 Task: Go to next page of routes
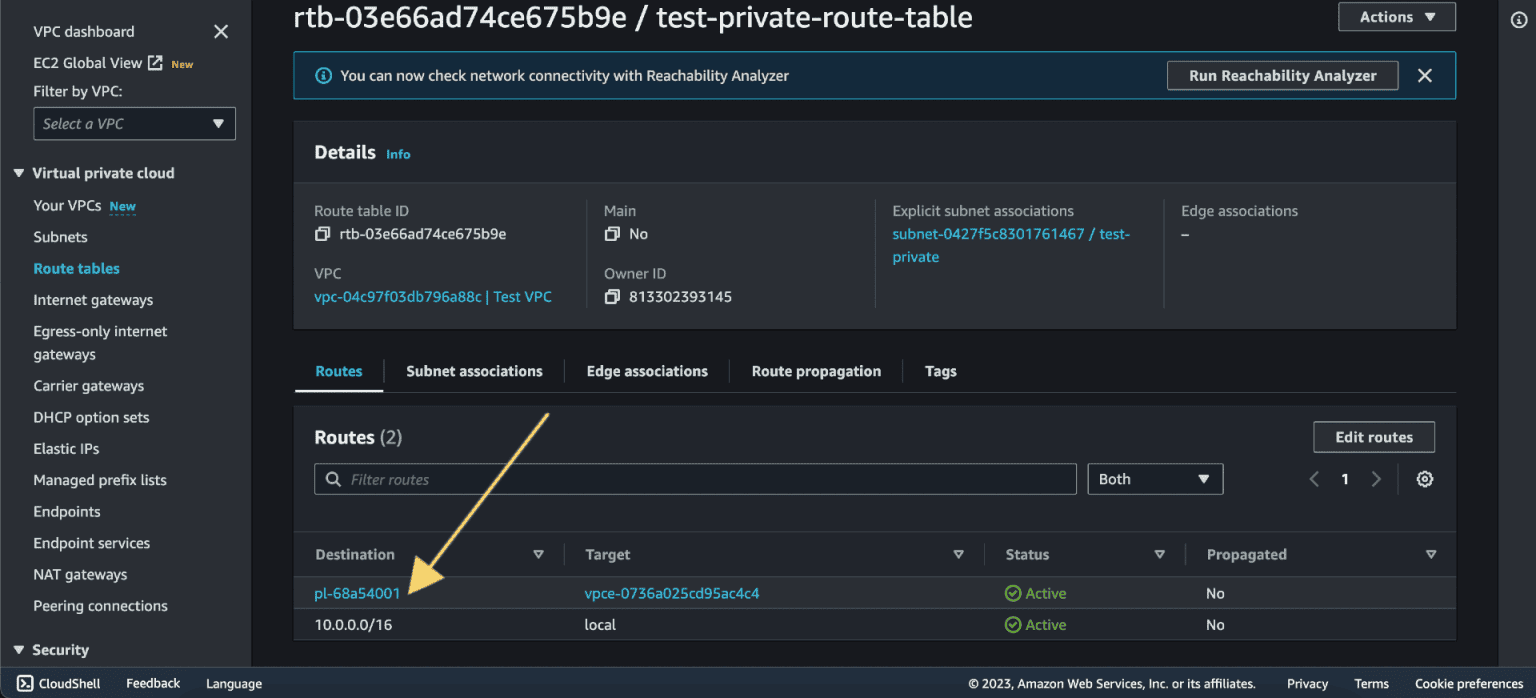[x=1376, y=480]
